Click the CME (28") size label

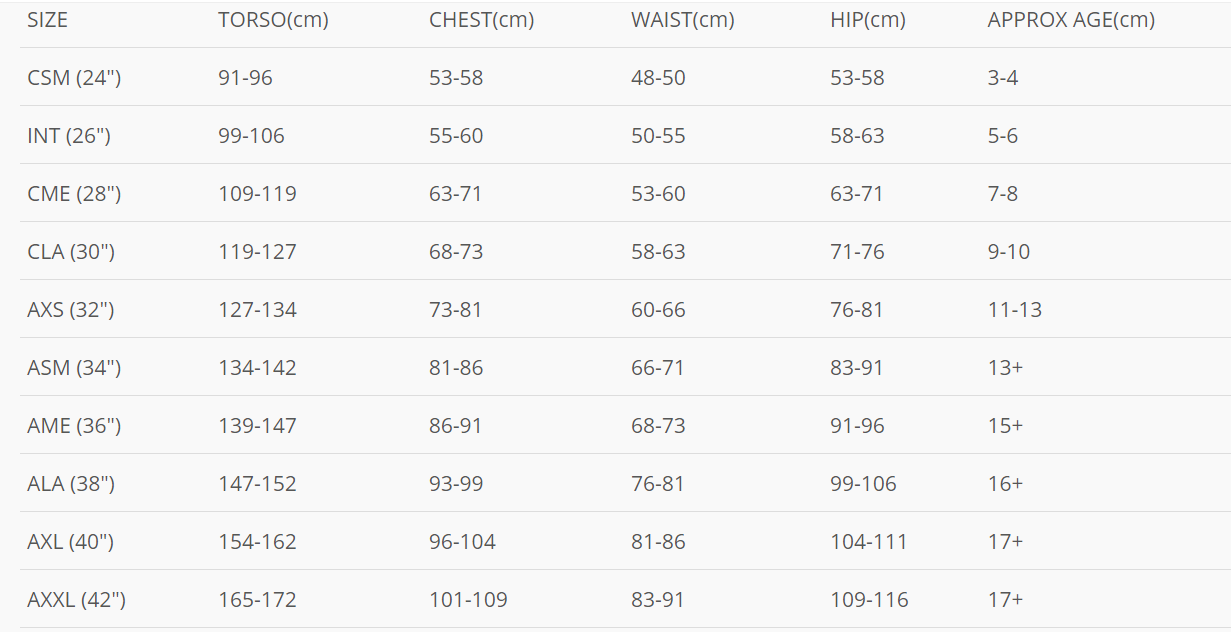pos(74,194)
